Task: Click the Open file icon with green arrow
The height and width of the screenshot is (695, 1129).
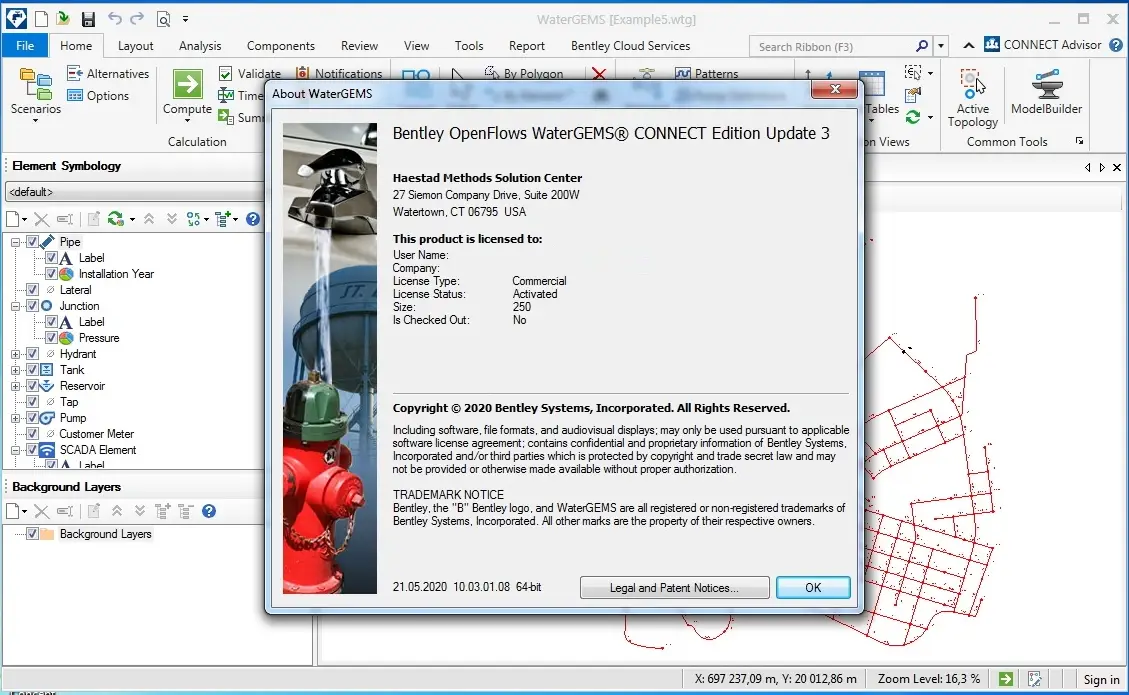Action: (63, 19)
